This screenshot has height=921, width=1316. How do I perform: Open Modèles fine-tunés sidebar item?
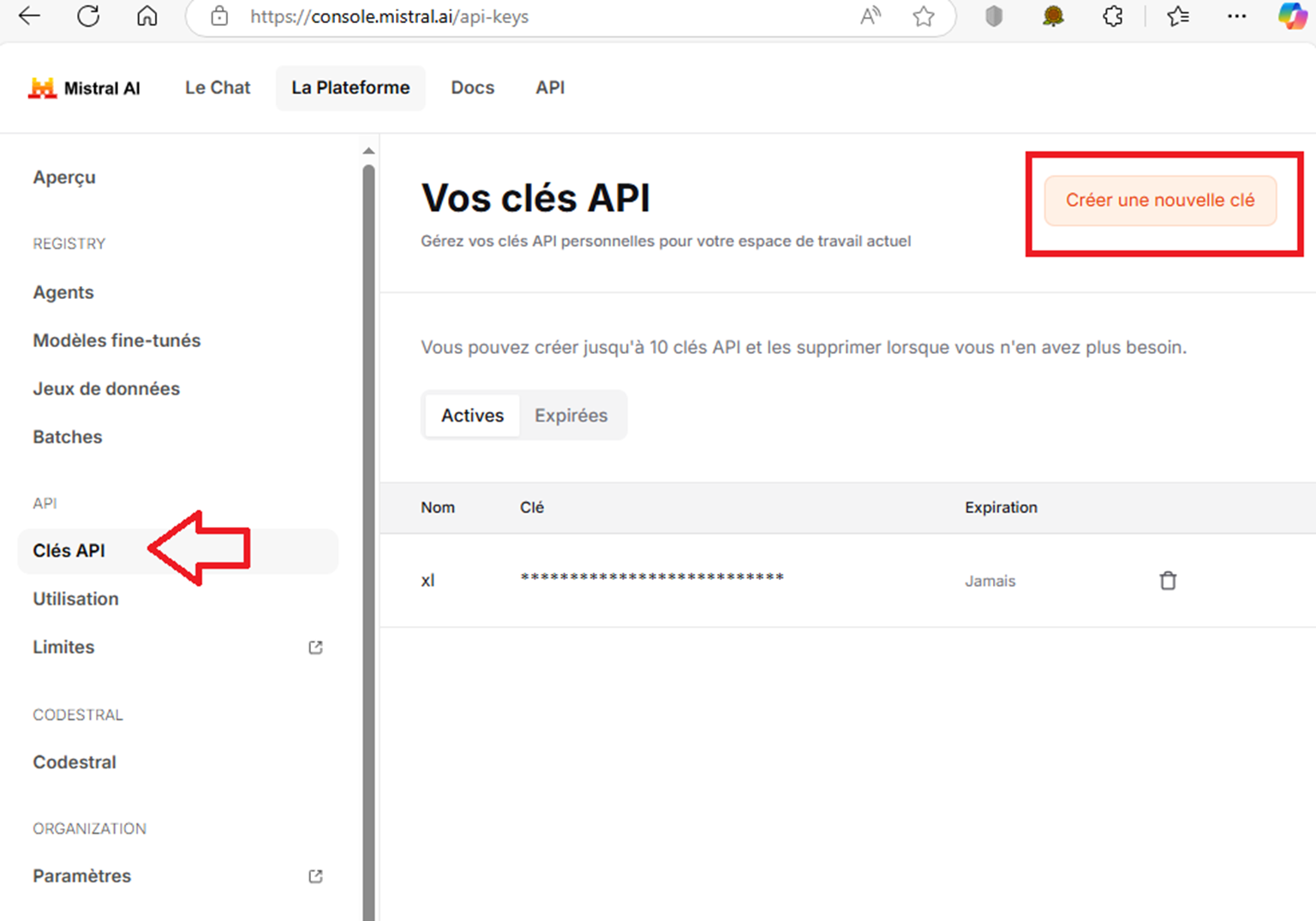pos(117,340)
